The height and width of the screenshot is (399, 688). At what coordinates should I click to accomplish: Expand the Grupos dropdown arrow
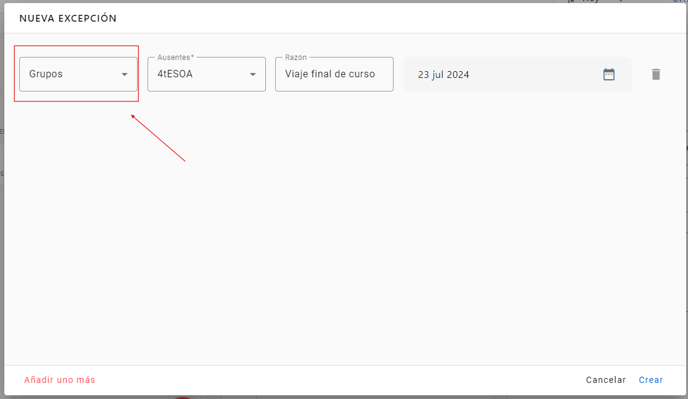tap(125, 75)
